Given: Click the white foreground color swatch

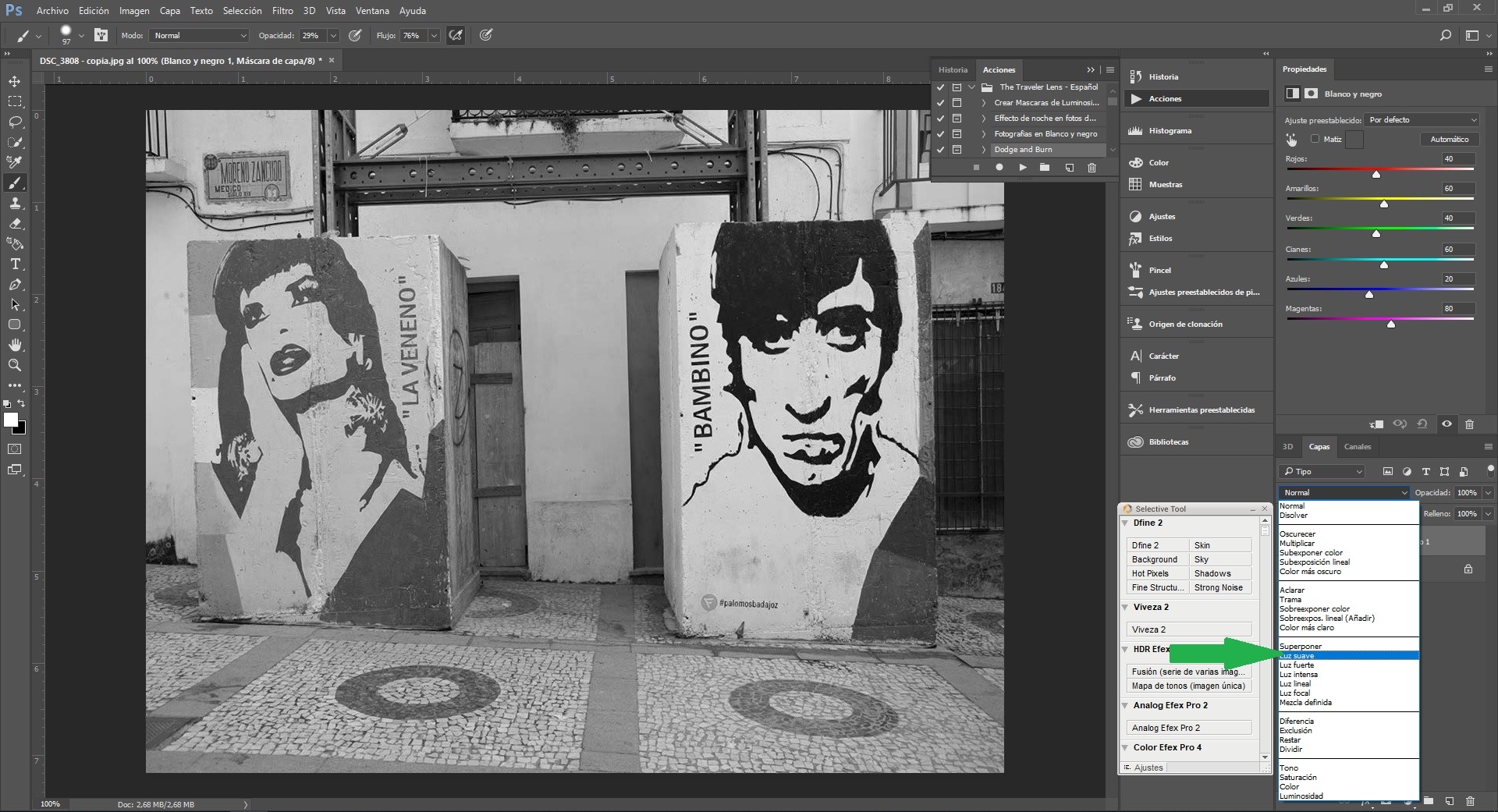Looking at the screenshot, I should tap(11, 420).
